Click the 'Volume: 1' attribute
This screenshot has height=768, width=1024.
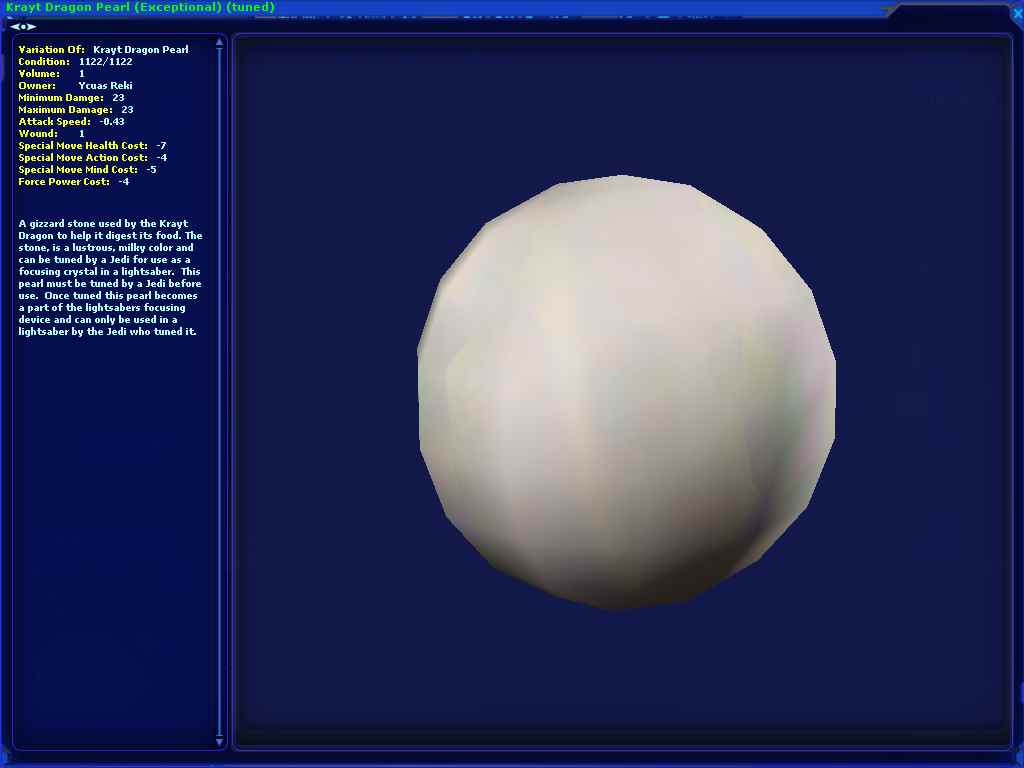pyautogui.click(x=52, y=74)
